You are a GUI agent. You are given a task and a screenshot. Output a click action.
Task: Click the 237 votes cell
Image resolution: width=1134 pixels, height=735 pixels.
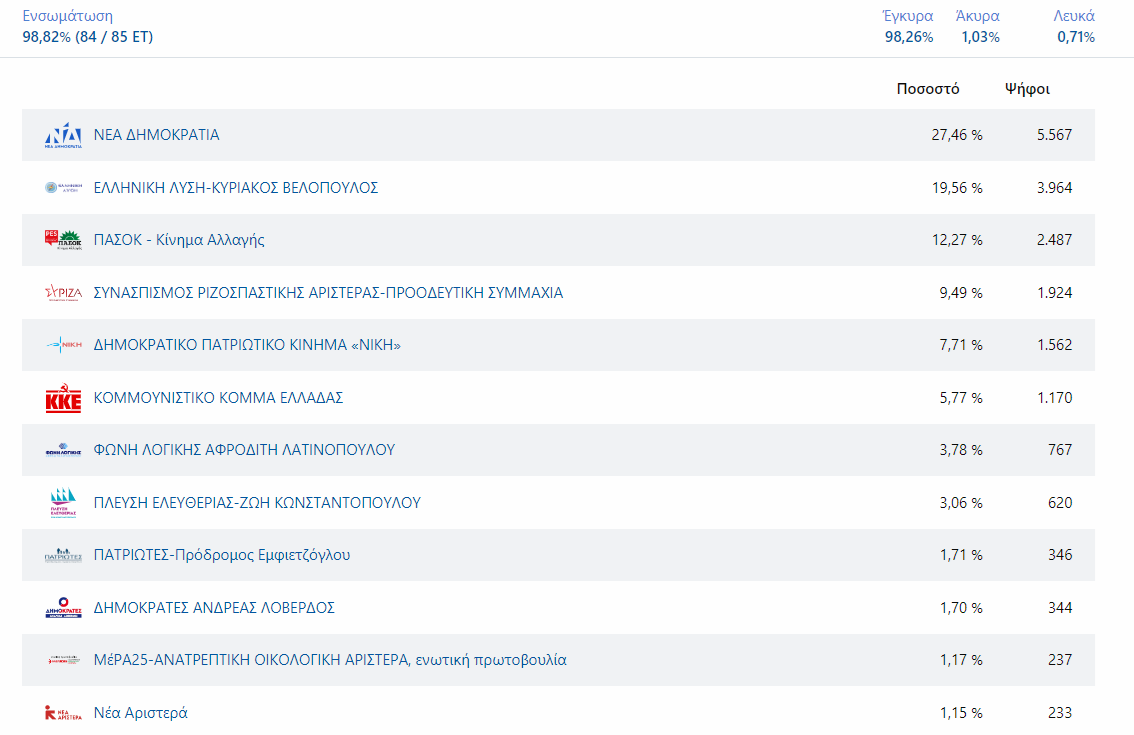1060,660
